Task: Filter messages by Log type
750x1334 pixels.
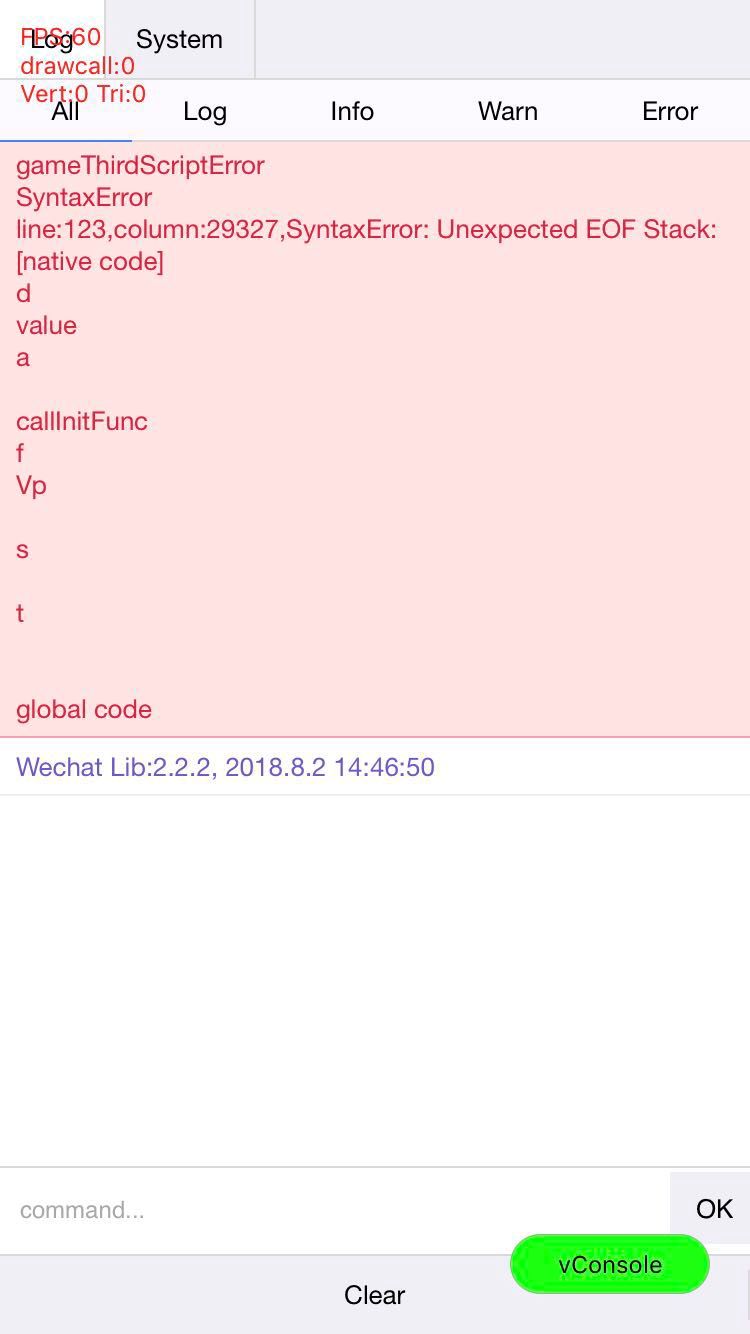Action: (x=205, y=111)
